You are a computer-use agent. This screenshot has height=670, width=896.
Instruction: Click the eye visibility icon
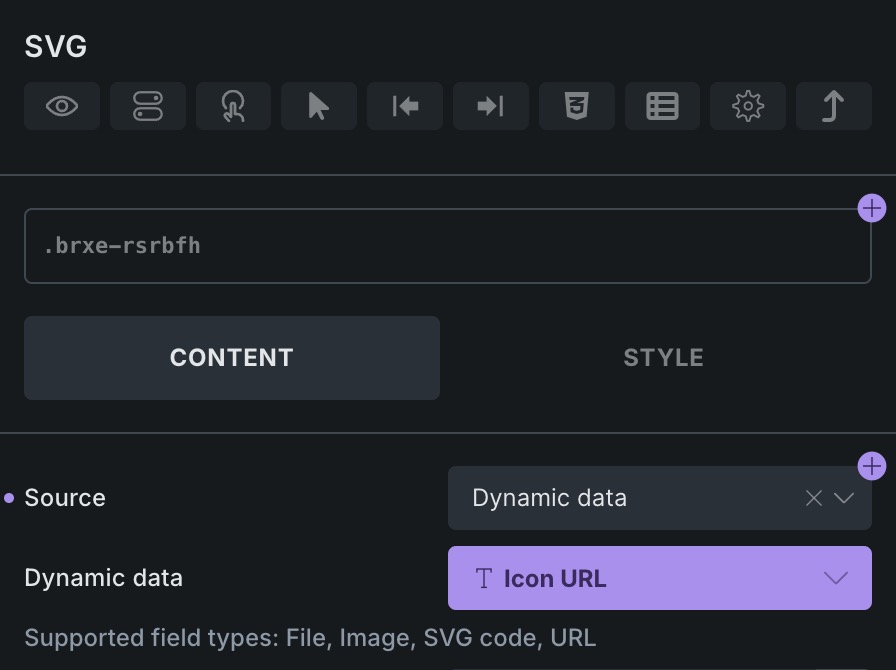pos(62,106)
